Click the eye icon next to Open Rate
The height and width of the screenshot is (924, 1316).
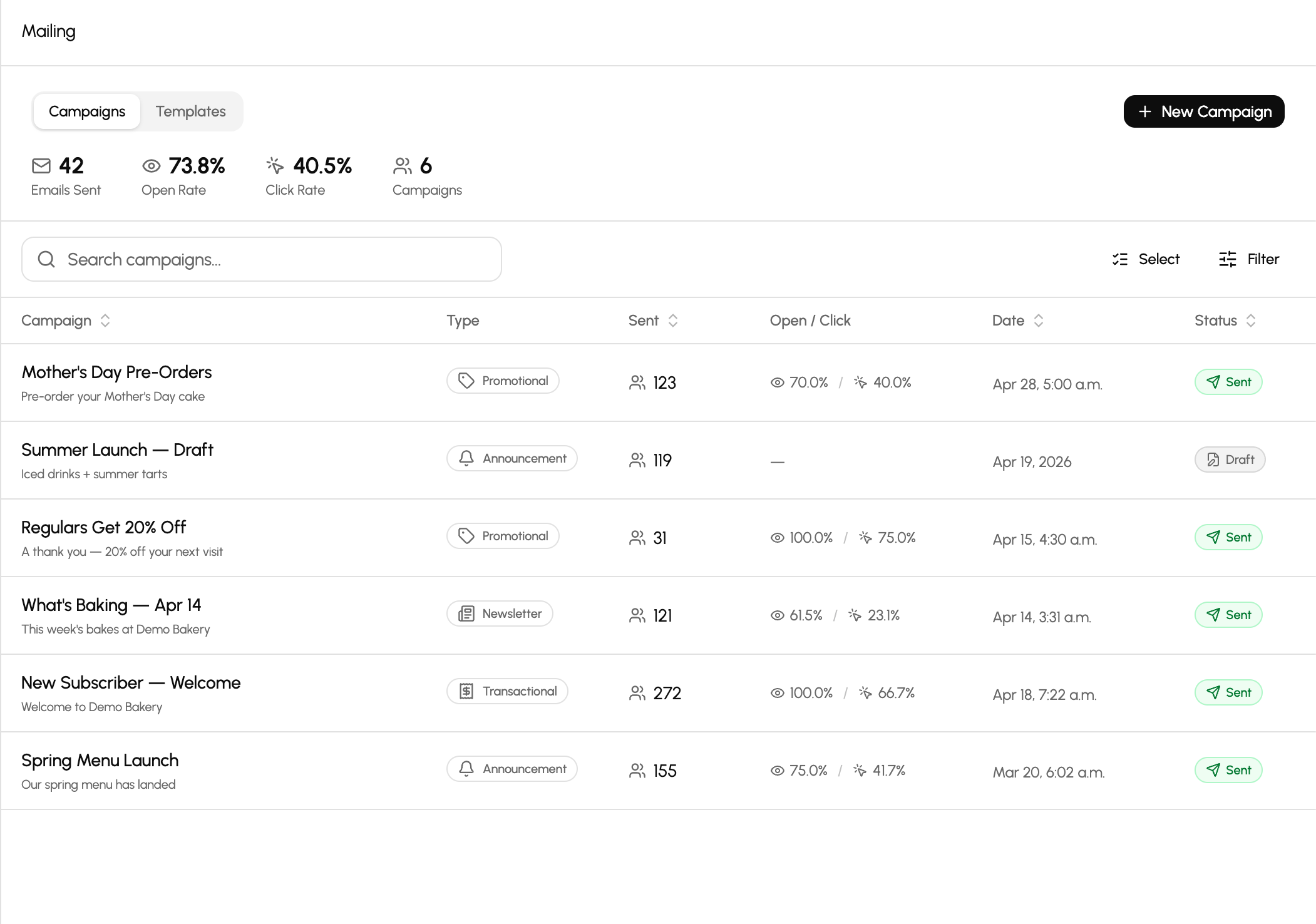[152, 166]
